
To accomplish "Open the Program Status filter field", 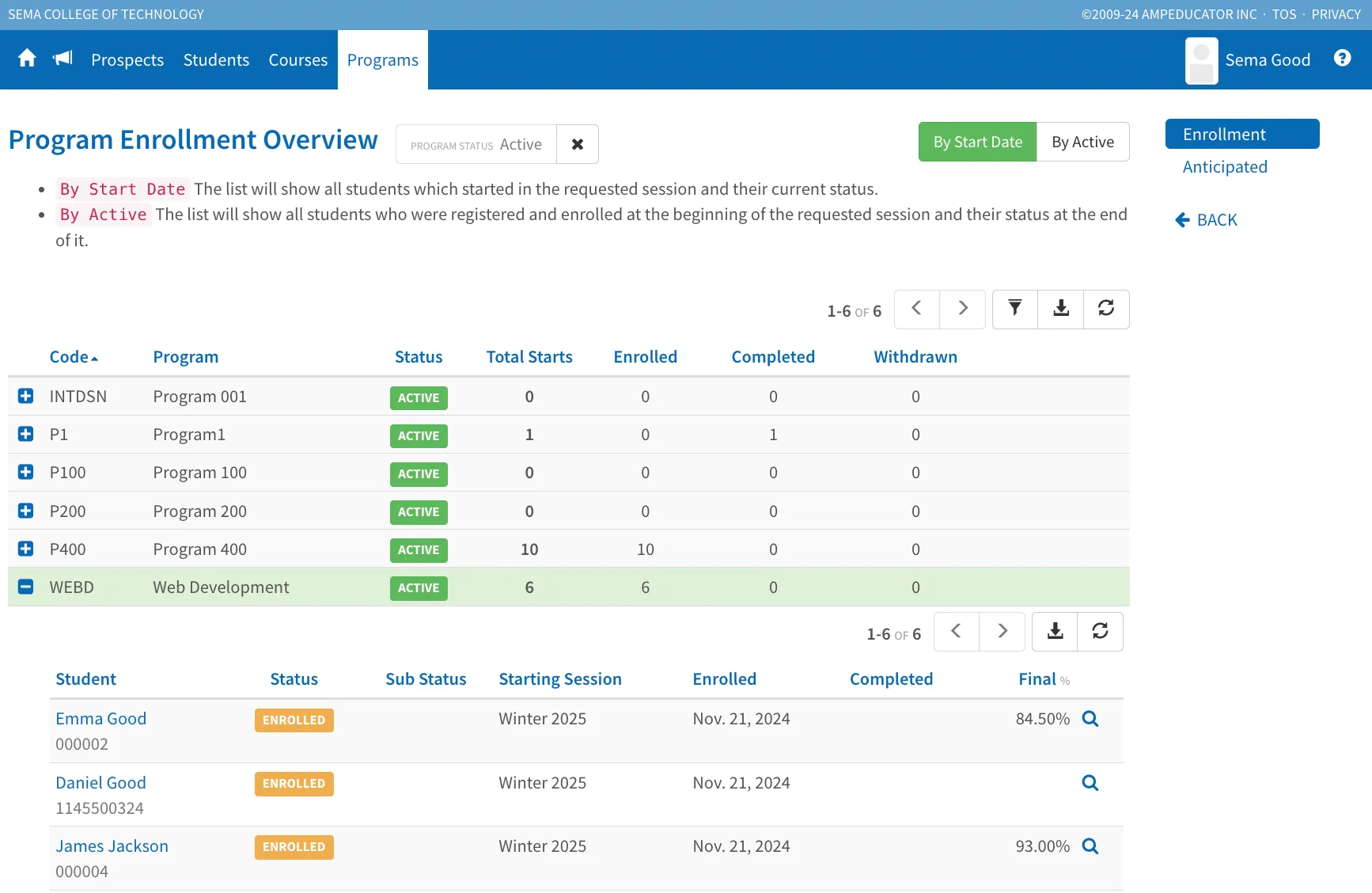I will tap(476, 144).
